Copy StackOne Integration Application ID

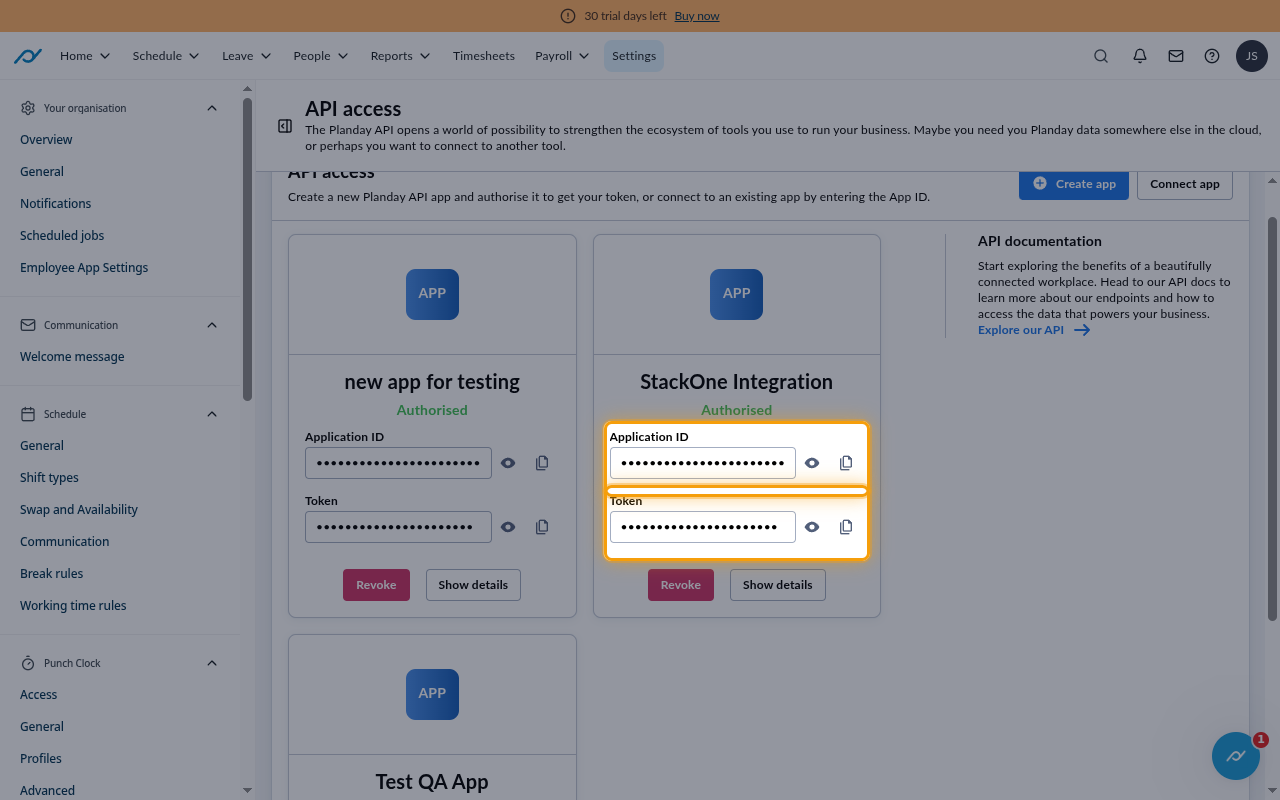(846, 463)
